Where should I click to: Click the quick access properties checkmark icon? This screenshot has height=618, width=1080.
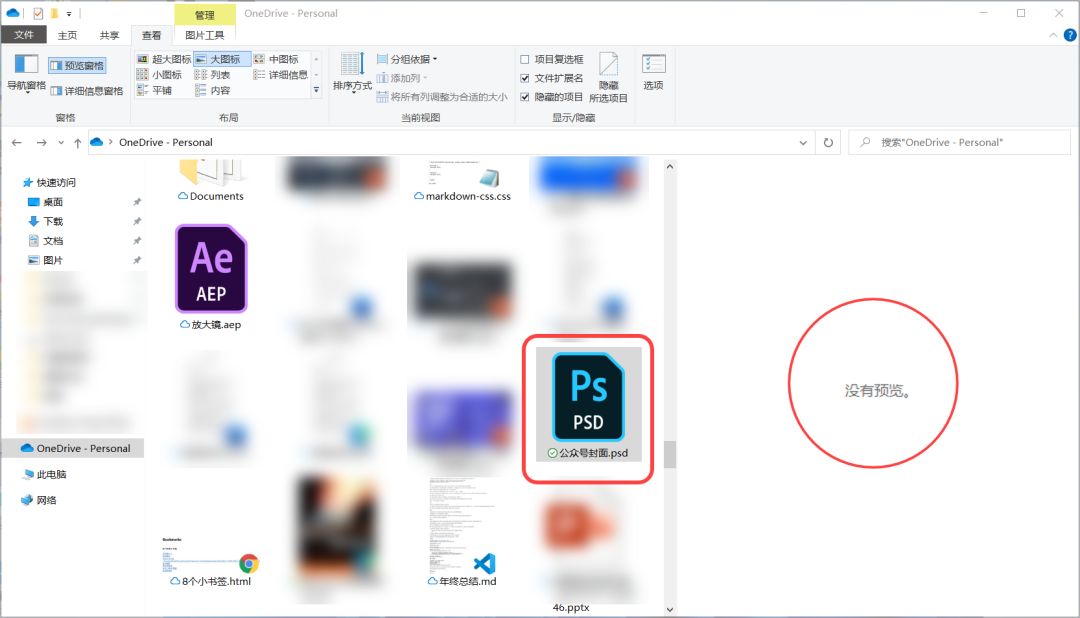38,13
